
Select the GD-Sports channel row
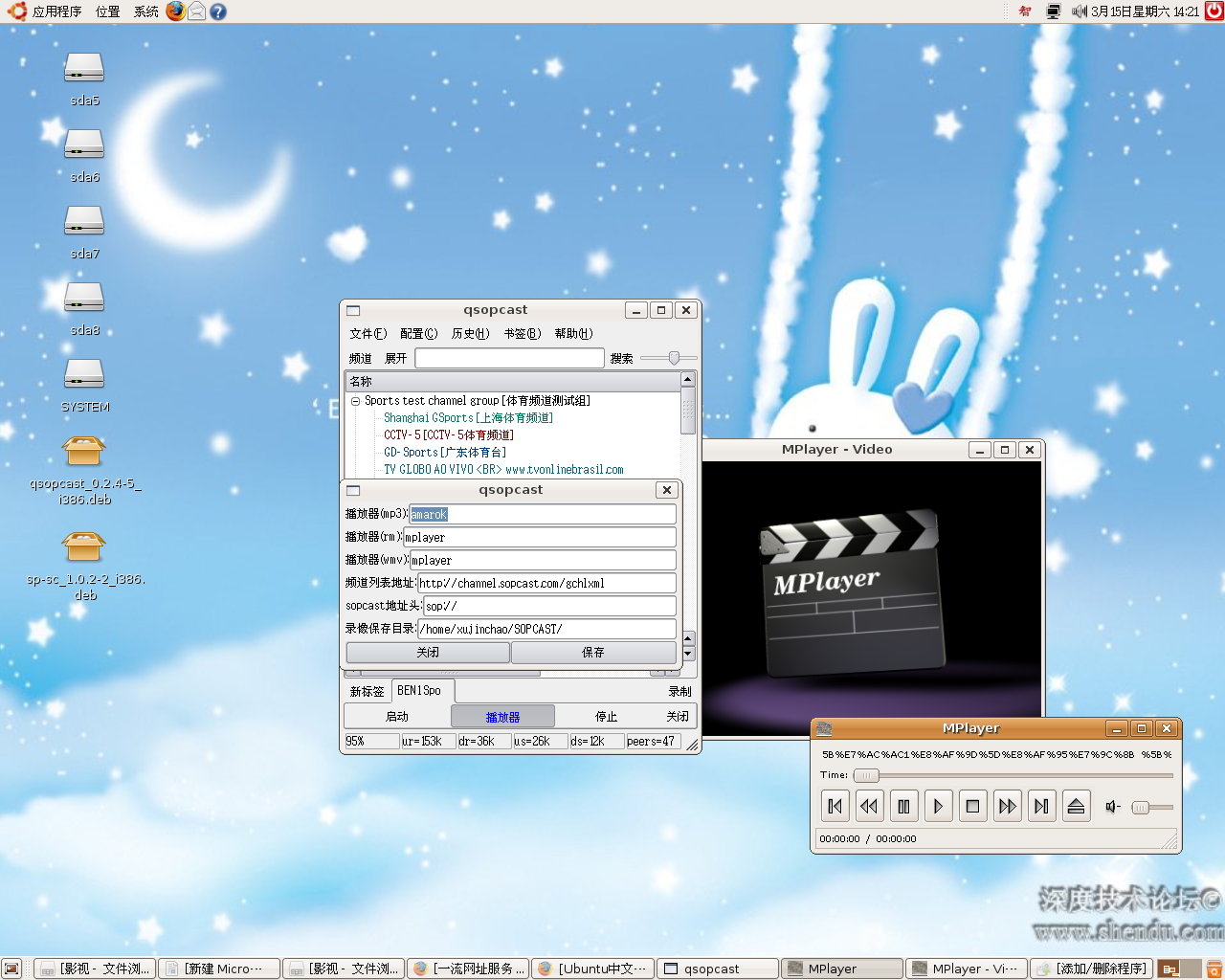point(444,452)
